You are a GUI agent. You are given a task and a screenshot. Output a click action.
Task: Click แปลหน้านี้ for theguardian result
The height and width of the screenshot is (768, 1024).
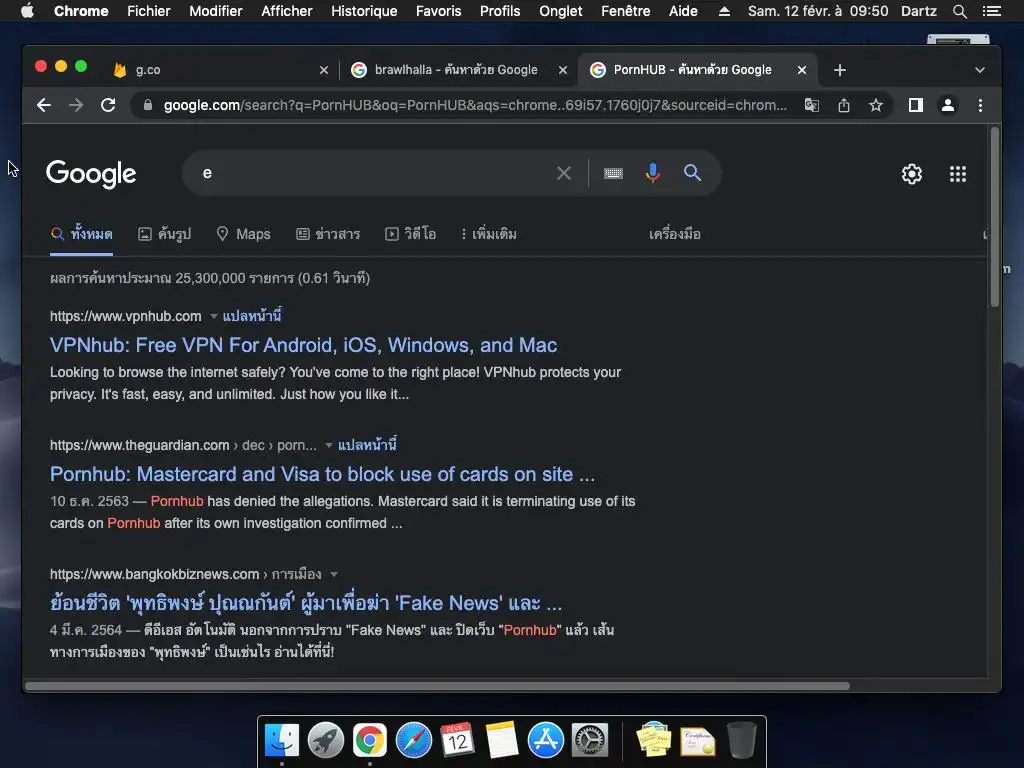click(x=367, y=445)
